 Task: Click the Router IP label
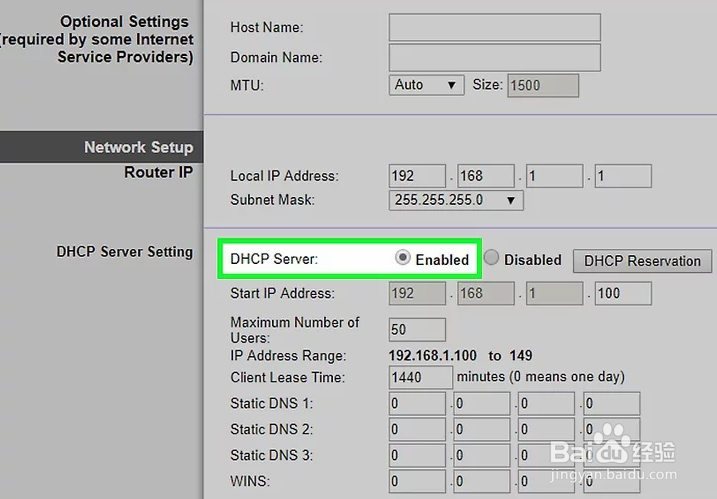pyautogui.click(x=158, y=172)
